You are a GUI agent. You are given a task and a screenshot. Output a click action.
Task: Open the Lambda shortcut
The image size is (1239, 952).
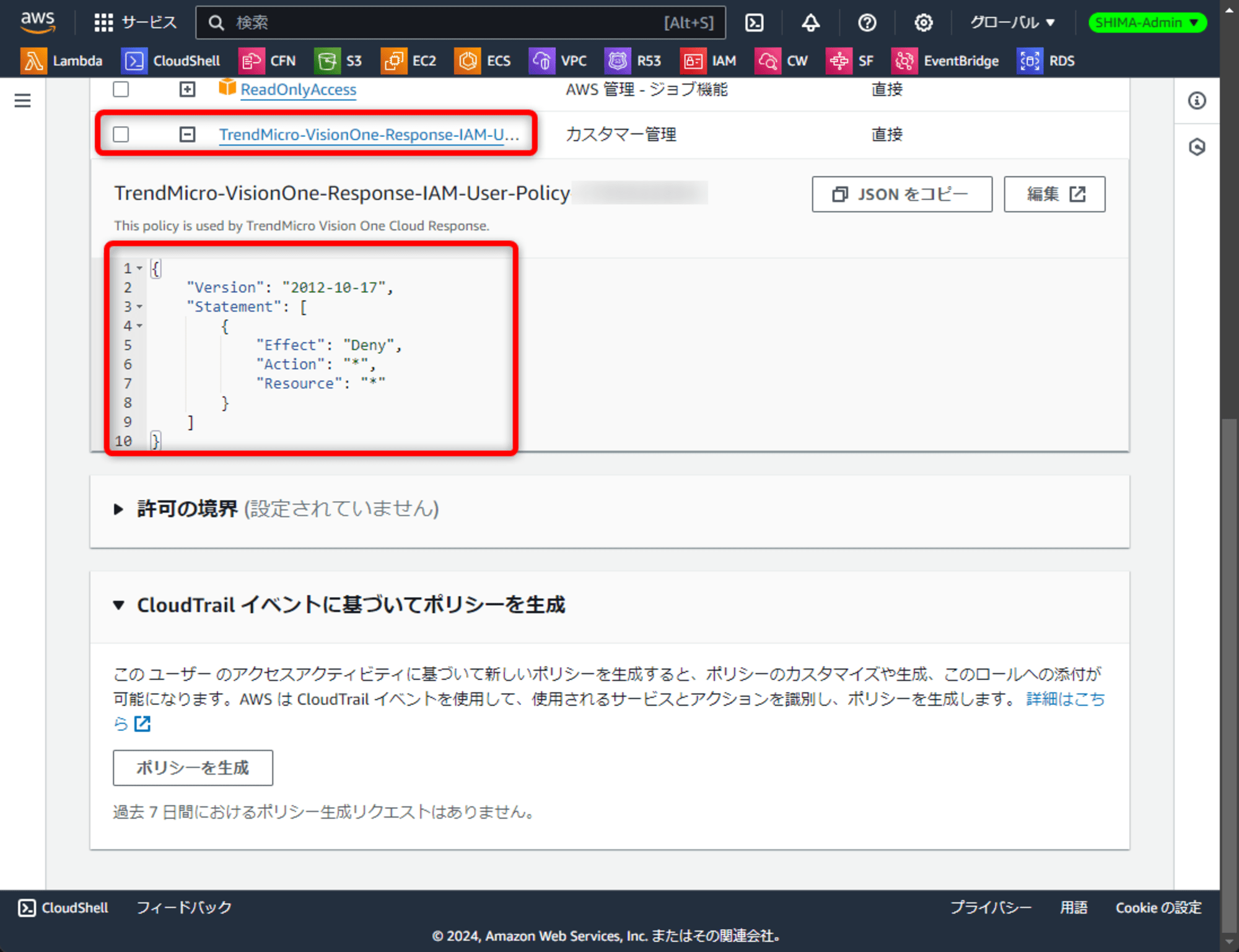61,61
